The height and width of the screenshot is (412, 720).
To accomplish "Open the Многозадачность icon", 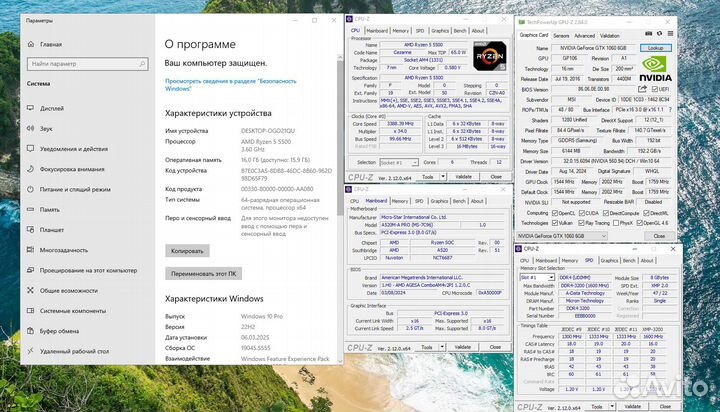I will click(31, 250).
